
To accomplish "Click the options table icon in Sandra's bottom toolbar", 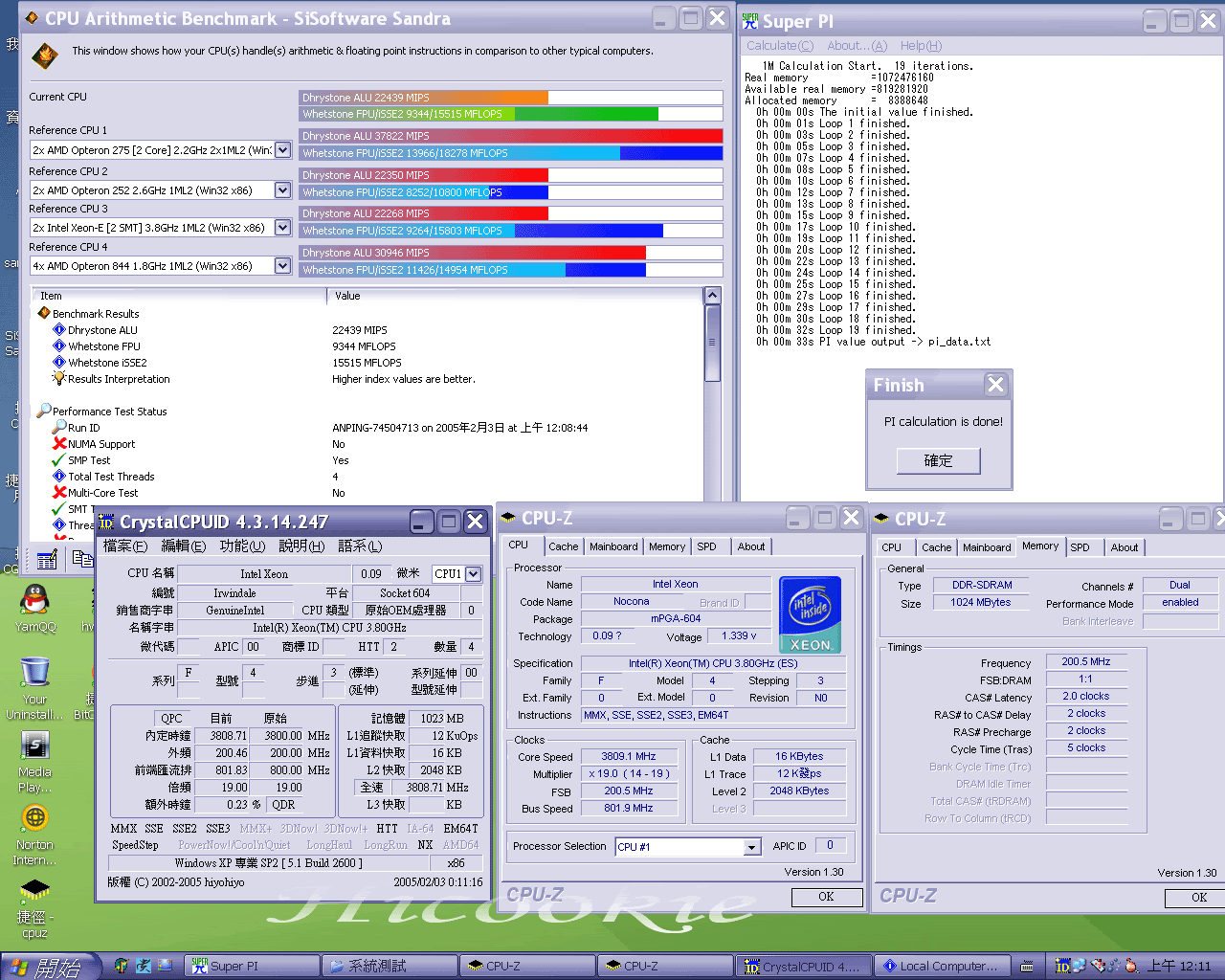I will (47, 560).
